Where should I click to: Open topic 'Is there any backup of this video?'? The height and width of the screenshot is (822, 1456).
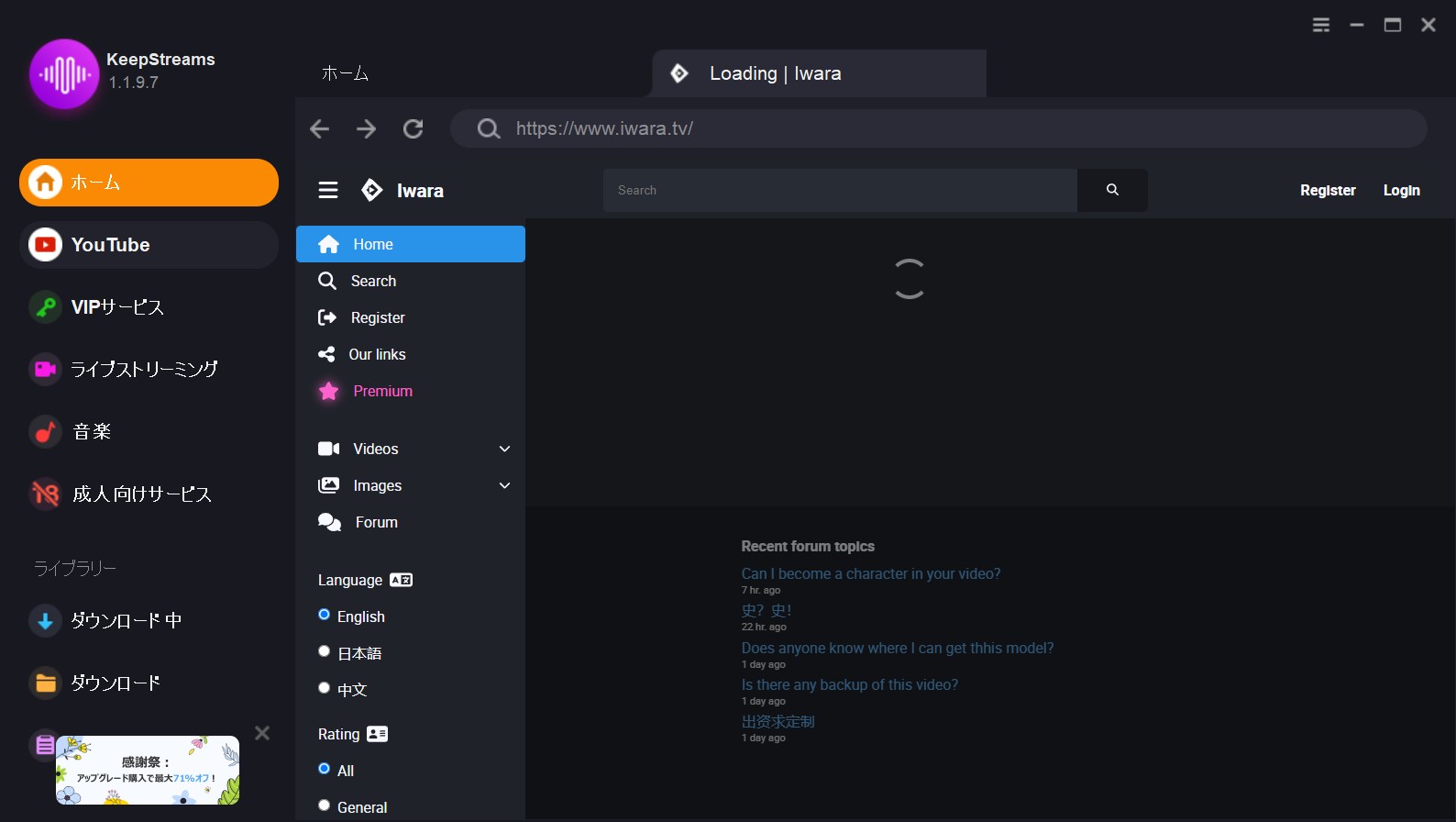850,684
